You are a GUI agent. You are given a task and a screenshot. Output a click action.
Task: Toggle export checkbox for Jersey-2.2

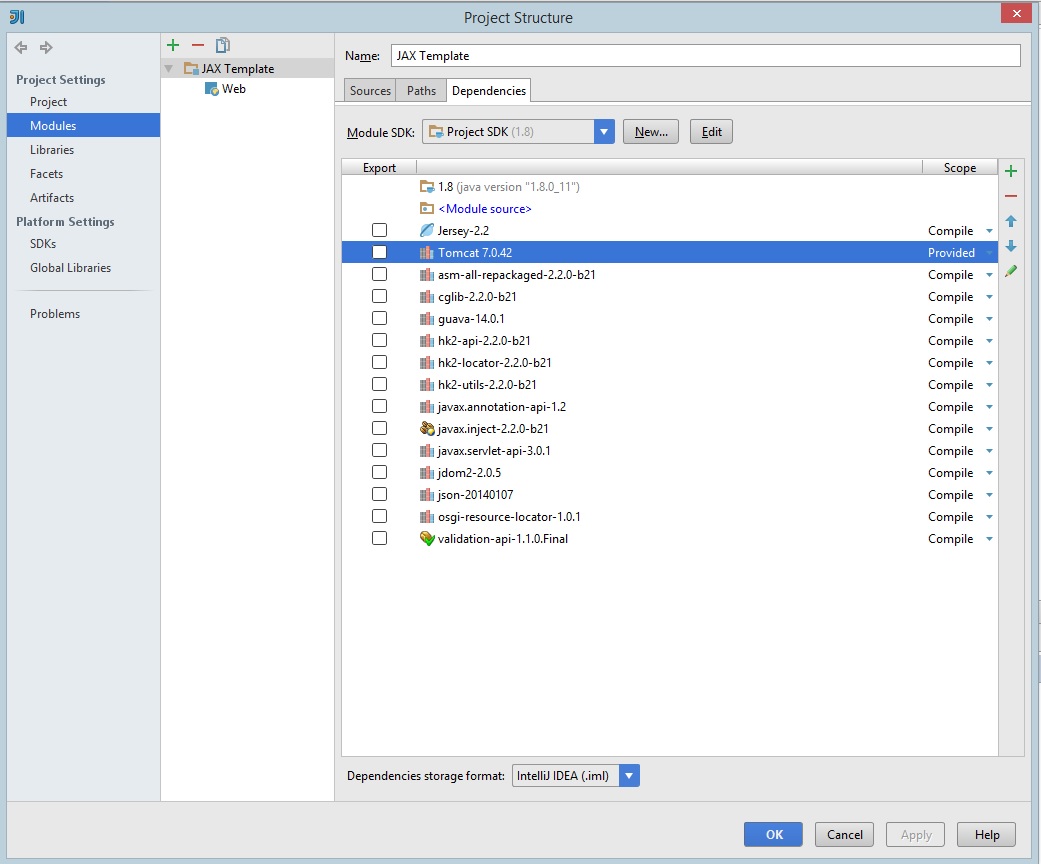pos(379,230)
